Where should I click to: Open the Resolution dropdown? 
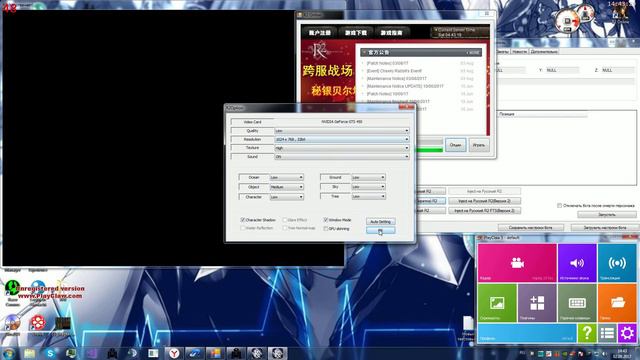(x=342, y=139)
